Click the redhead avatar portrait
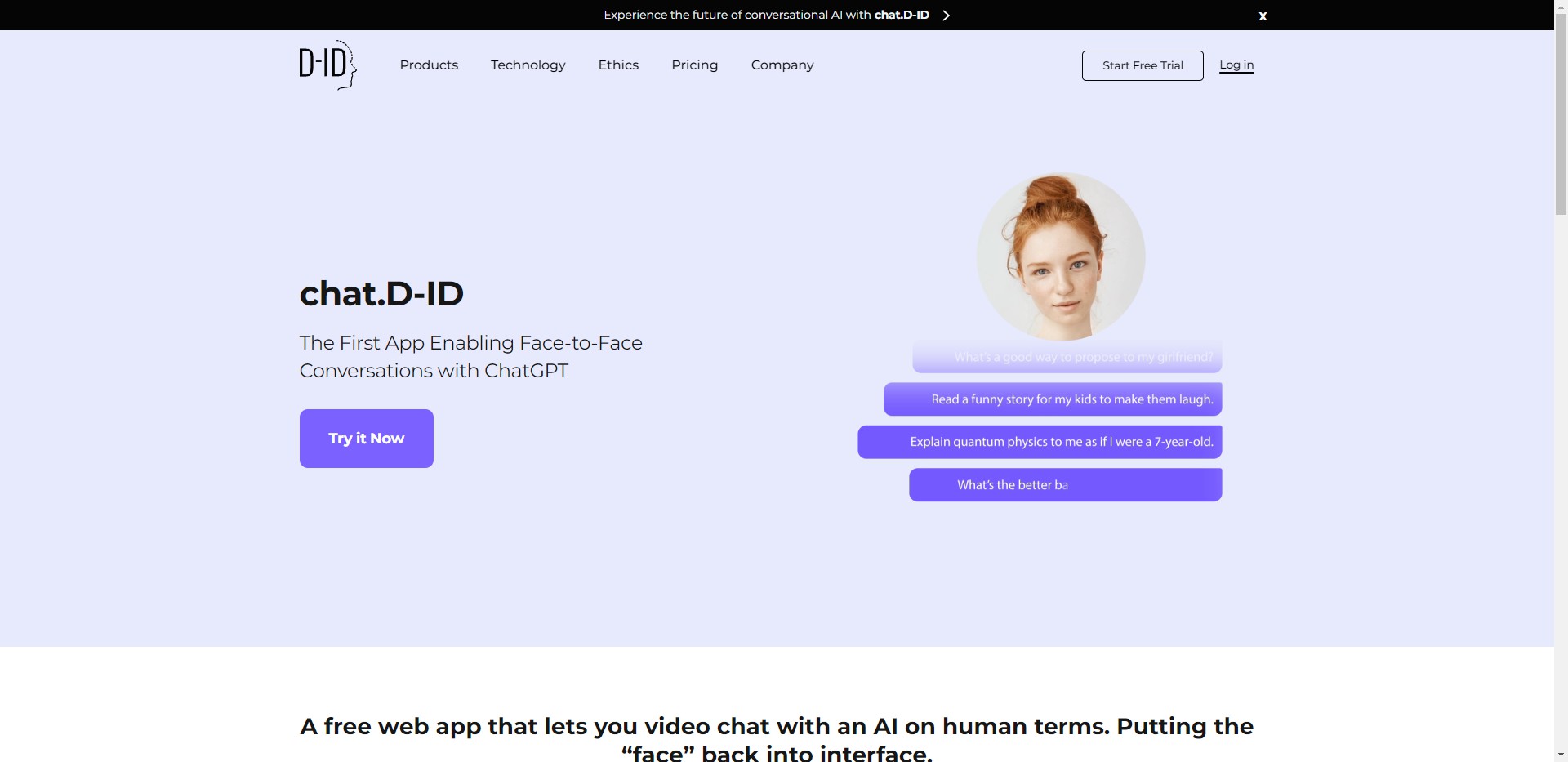Screen dimensions: 1568x762 (x=1061, y=256)
